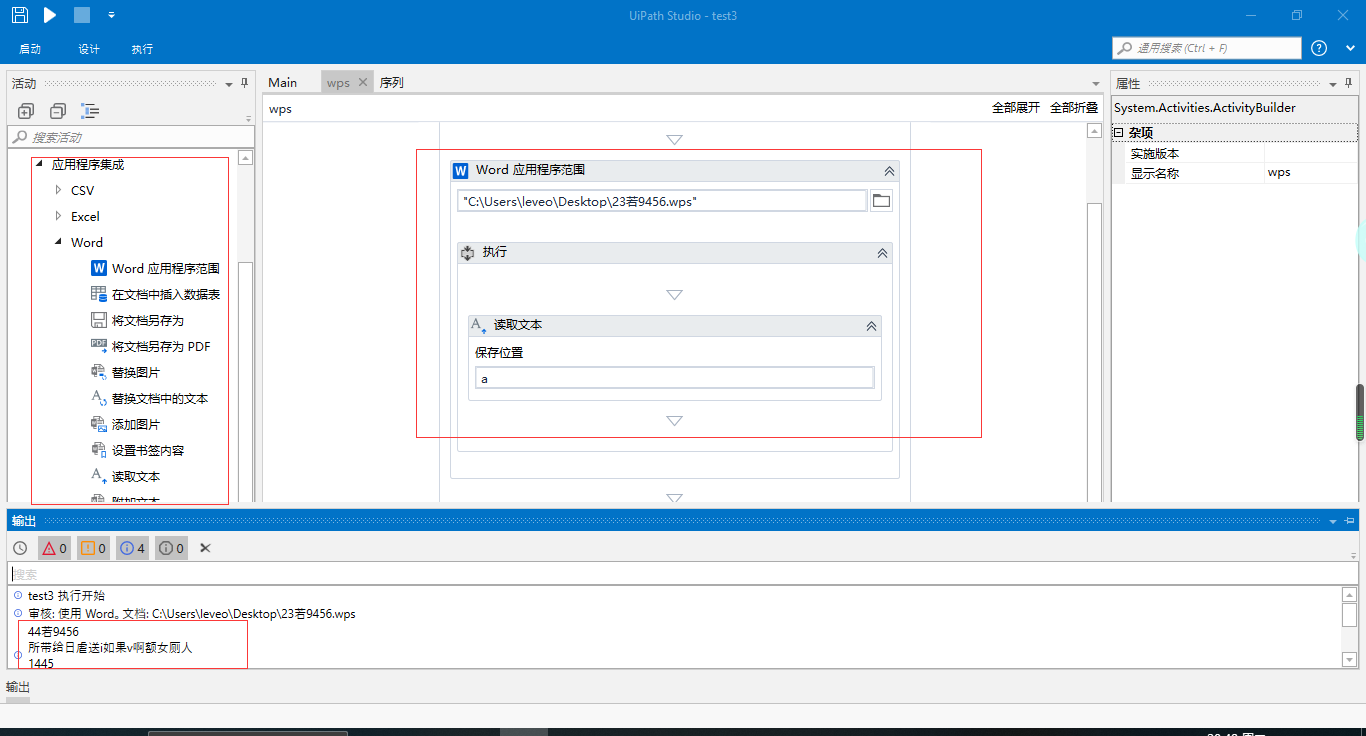Toggle error messages filter showing 0
Screen dimensions: 1366x736
pos(54,548)
